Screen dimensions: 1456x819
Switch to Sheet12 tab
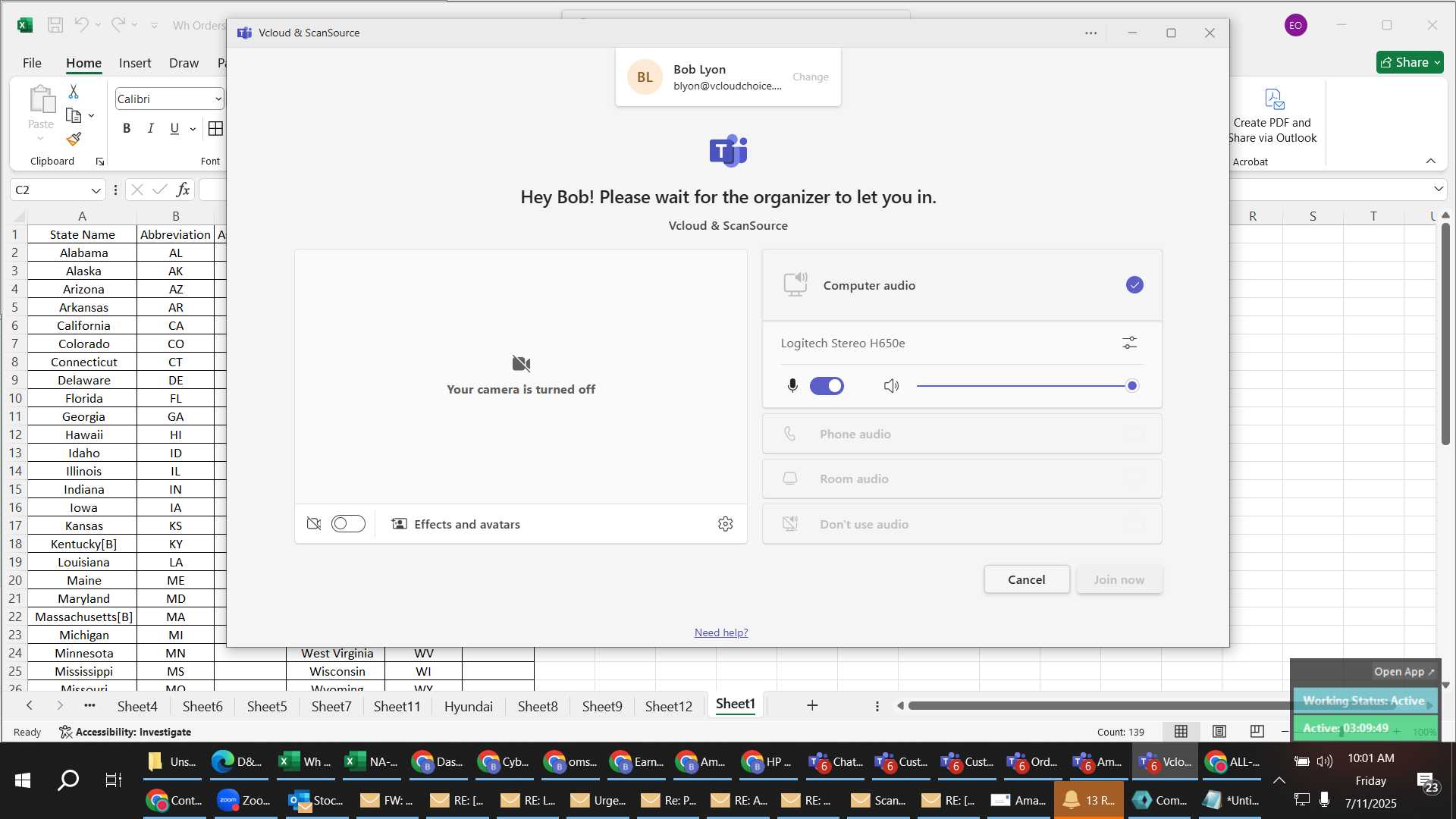click(x=668, y=706)
